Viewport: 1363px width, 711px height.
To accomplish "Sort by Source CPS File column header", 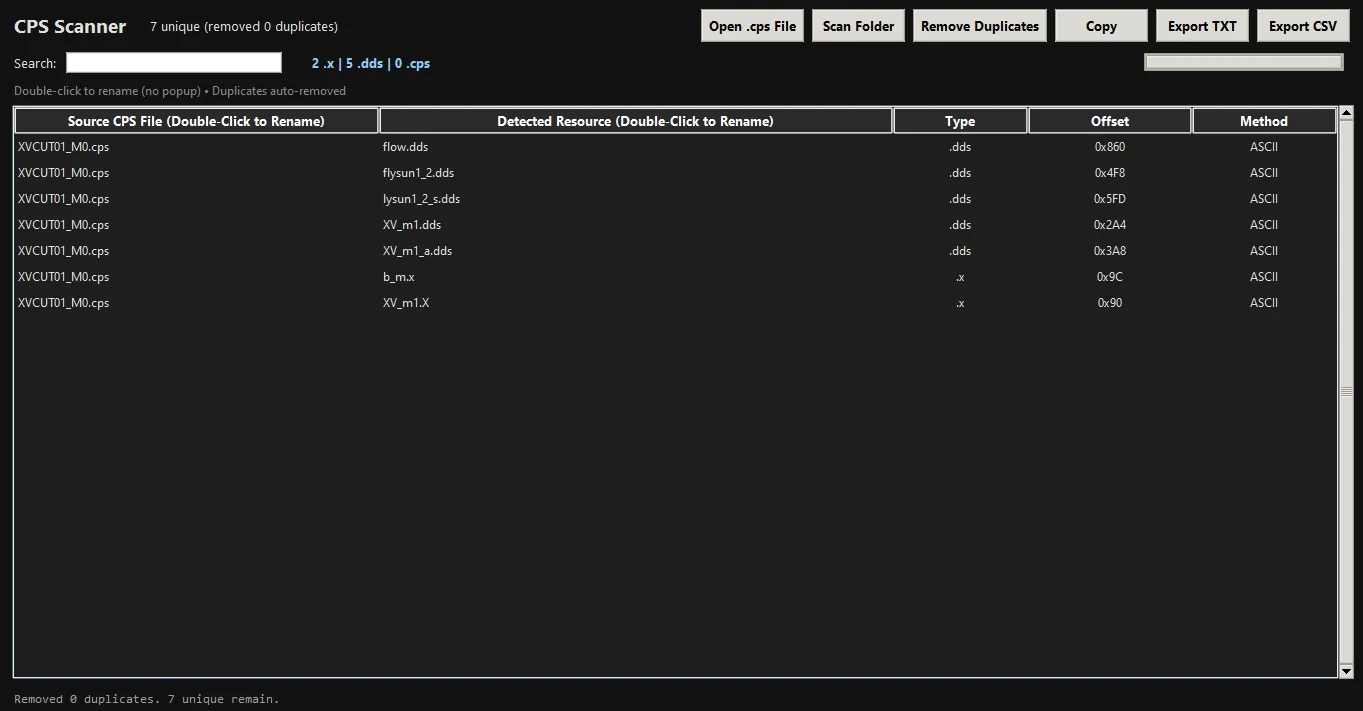I will coord(196,121).
